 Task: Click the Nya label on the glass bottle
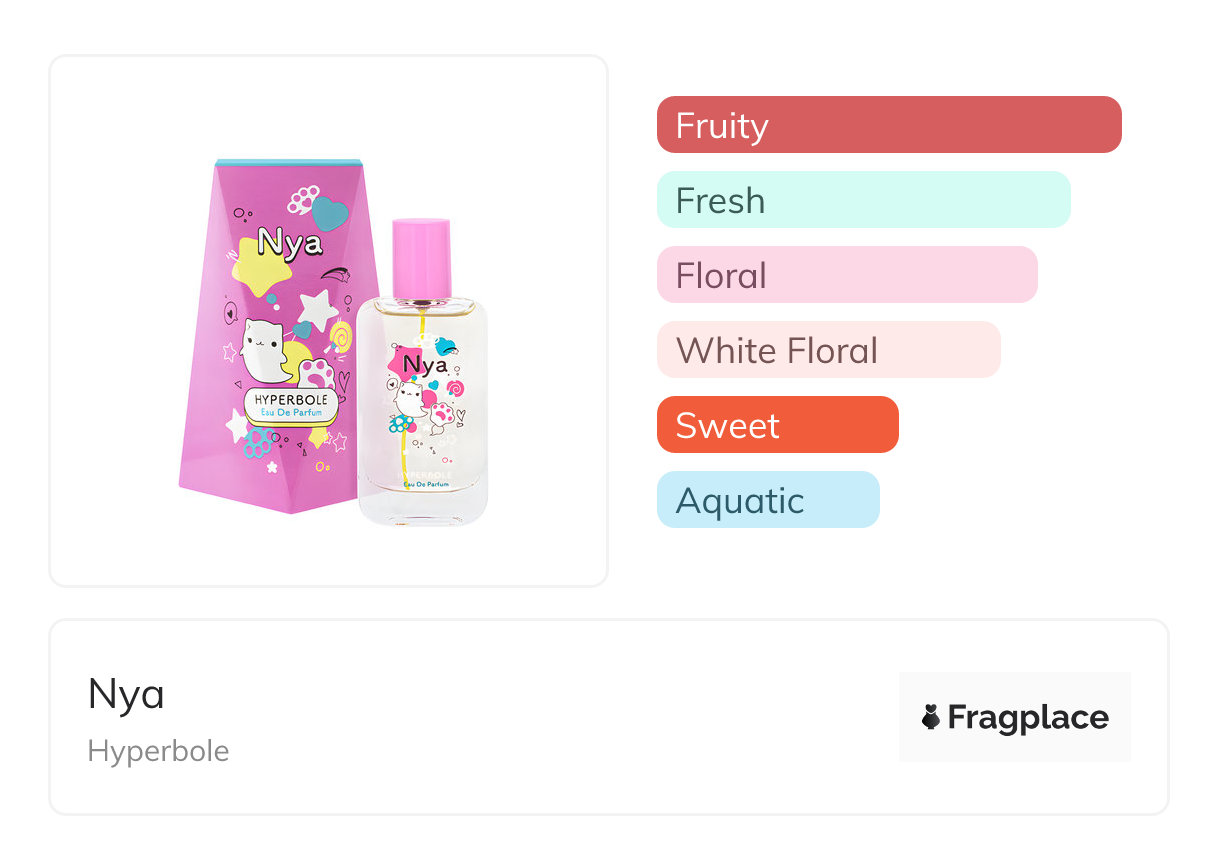[425, 366]
